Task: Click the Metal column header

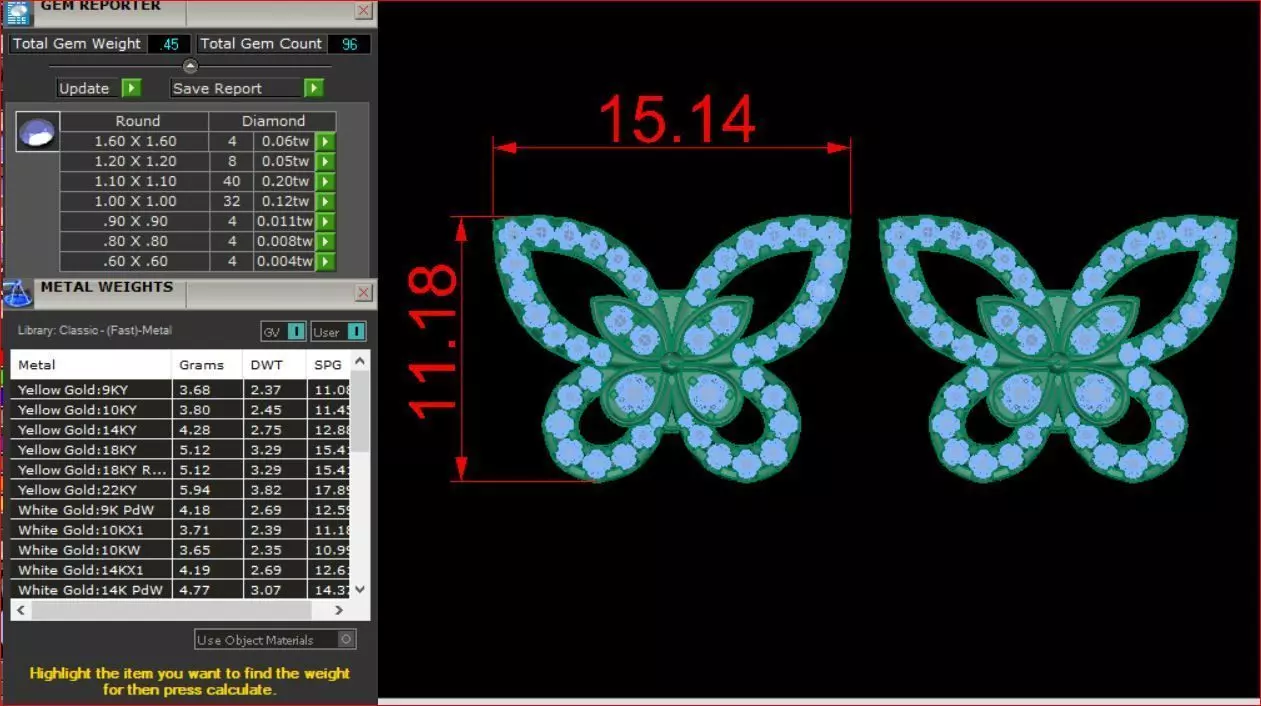Action: pos(91,365)
